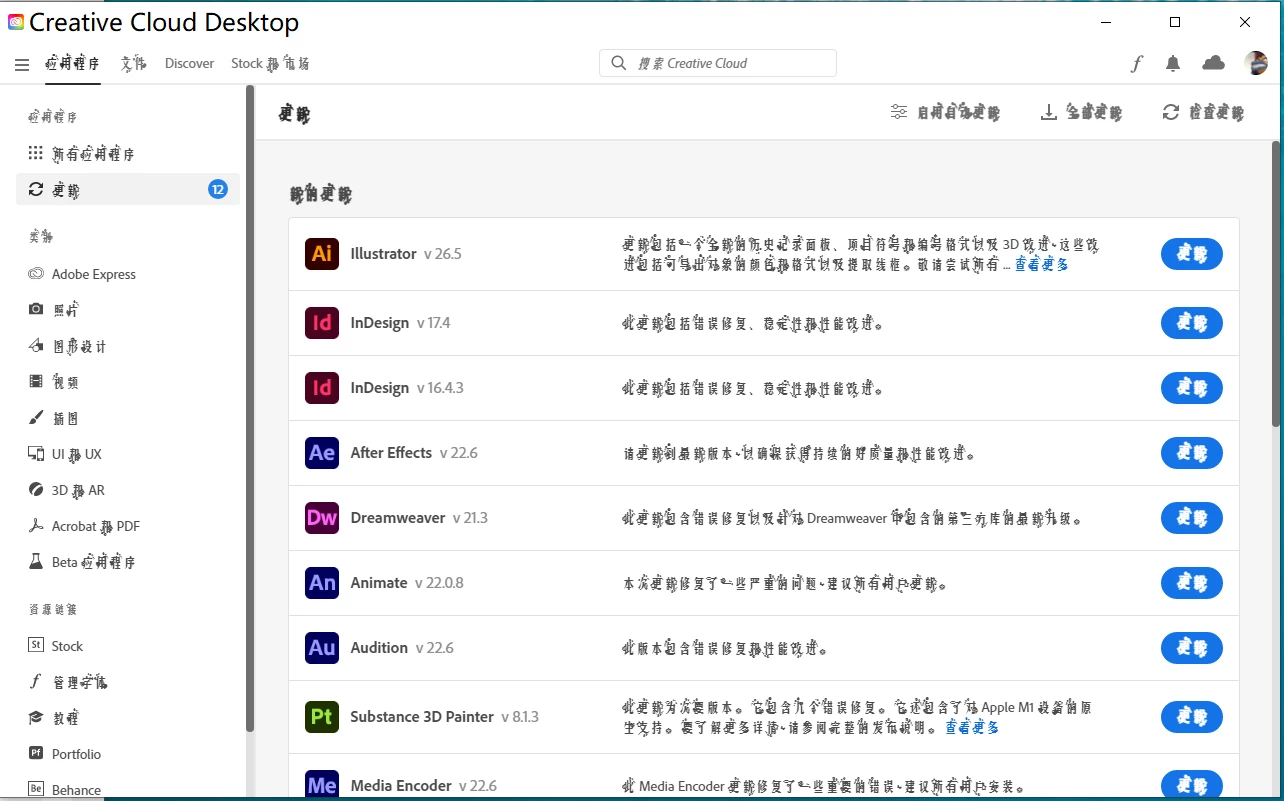Click the Illustrator app name text
Screen dimensions: 1284x801
coord(383,254)
